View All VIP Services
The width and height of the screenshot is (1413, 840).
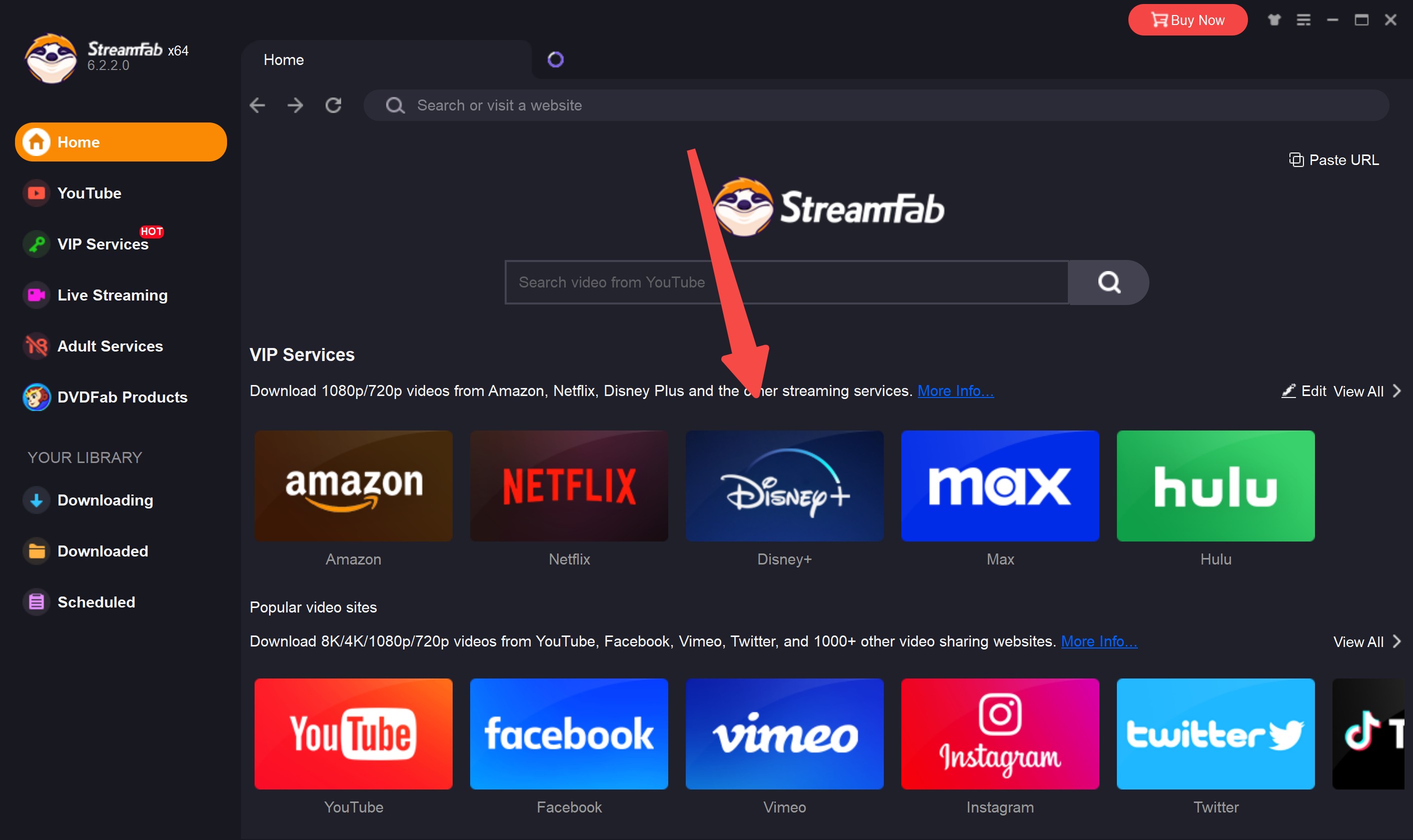[1367, 391]
